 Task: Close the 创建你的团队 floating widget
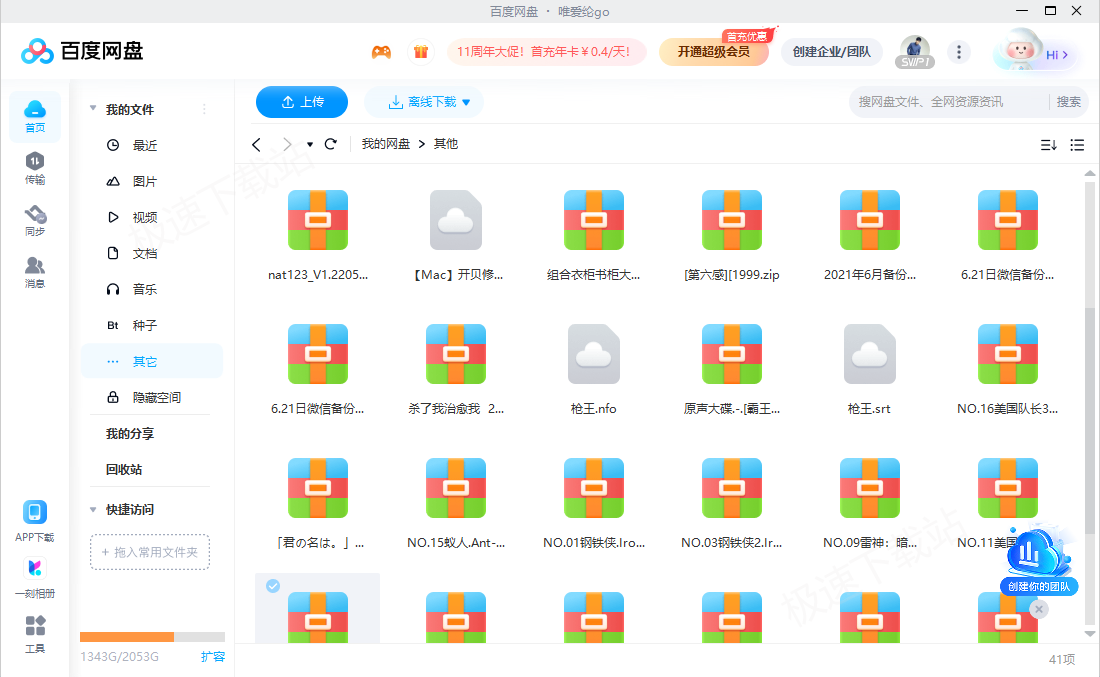(x=1039, y=609)
